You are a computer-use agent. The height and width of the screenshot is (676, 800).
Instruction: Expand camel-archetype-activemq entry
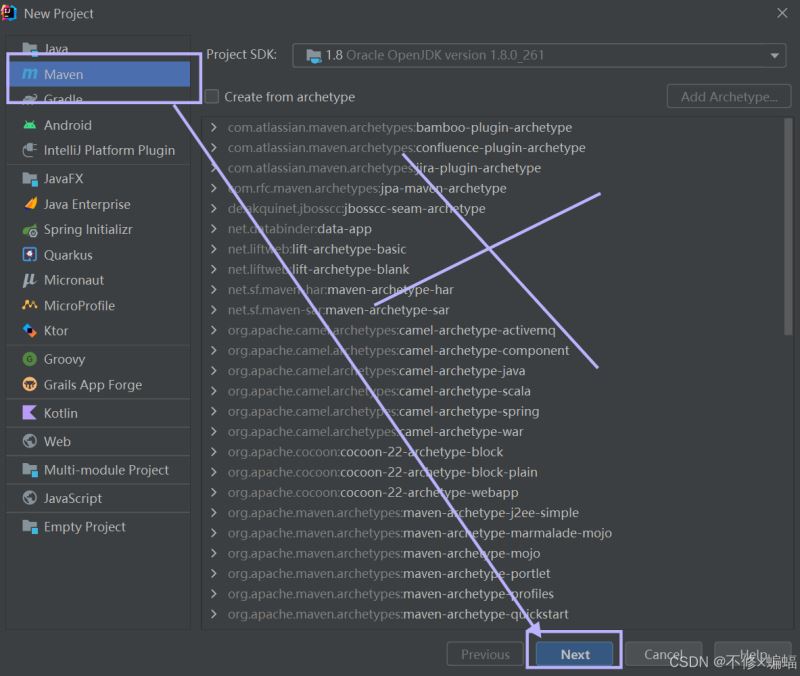click(x=214, y=330)
